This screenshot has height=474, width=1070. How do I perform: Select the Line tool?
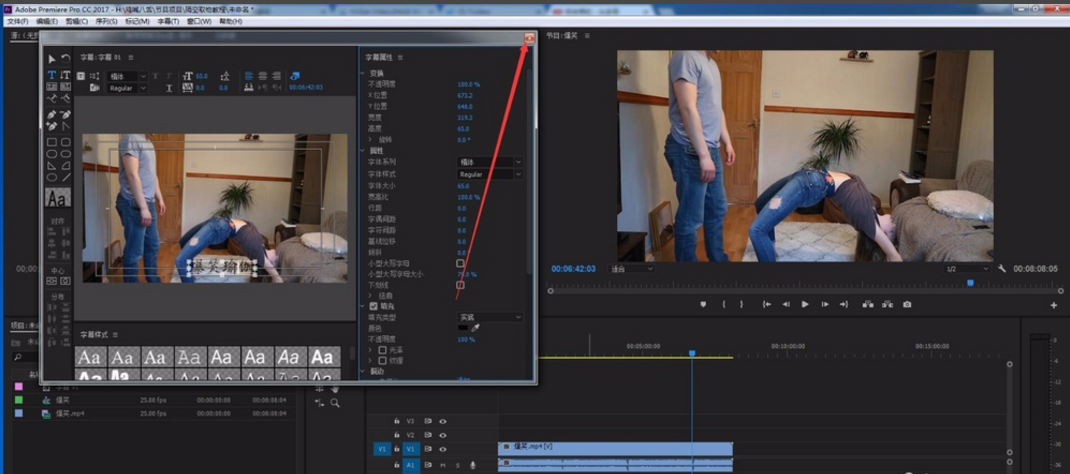(66, 177)
